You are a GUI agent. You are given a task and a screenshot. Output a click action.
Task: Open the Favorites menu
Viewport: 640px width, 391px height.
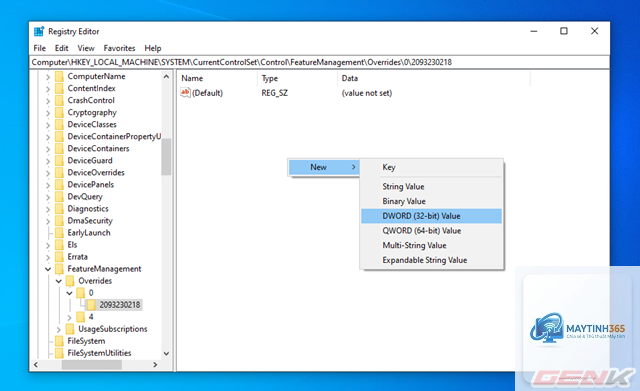119,48
